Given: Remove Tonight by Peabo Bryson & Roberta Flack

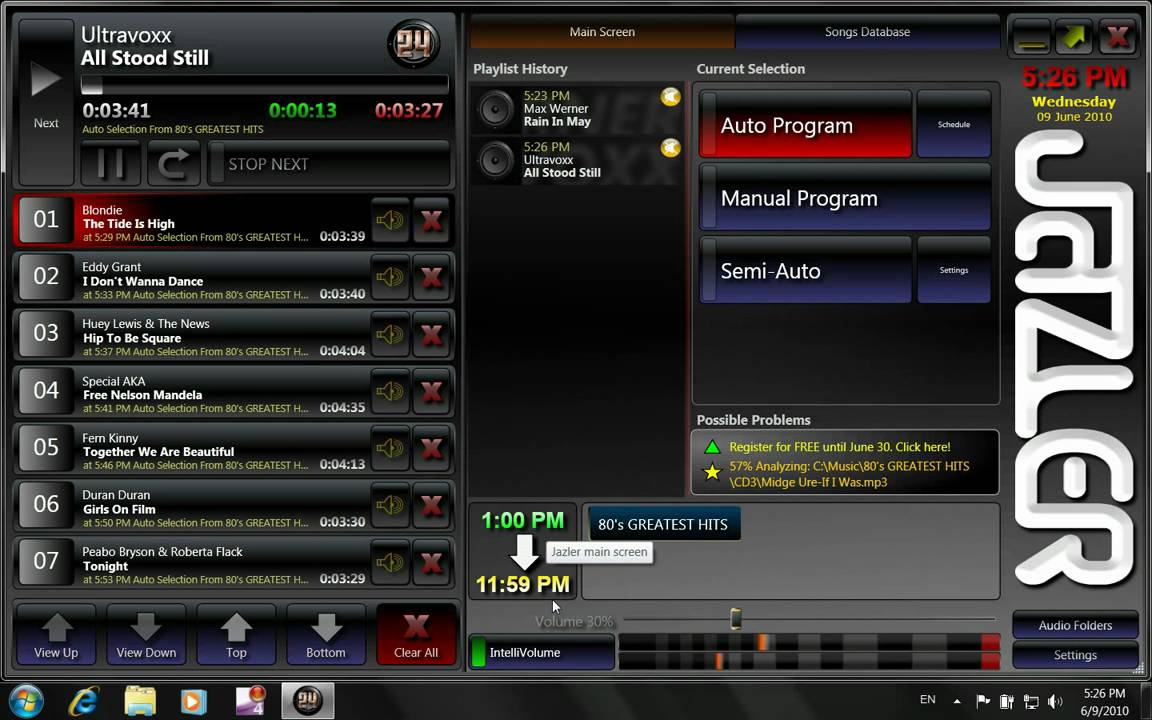Looking at the screenshot, I should click(x=431, y=562).
